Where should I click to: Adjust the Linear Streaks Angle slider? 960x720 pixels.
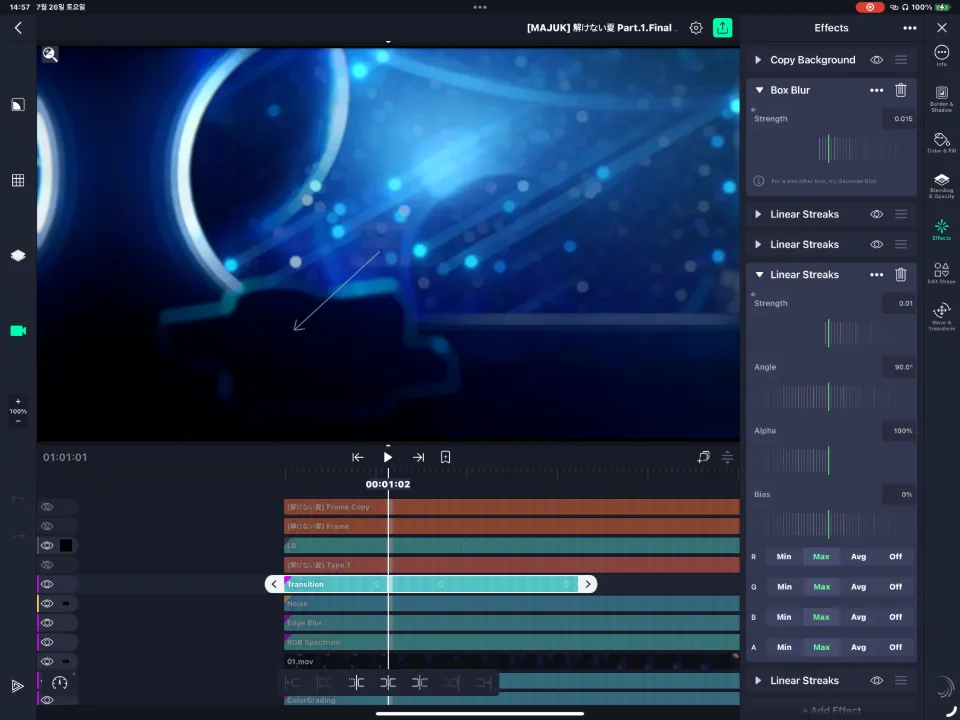click(x=828, y=397)
